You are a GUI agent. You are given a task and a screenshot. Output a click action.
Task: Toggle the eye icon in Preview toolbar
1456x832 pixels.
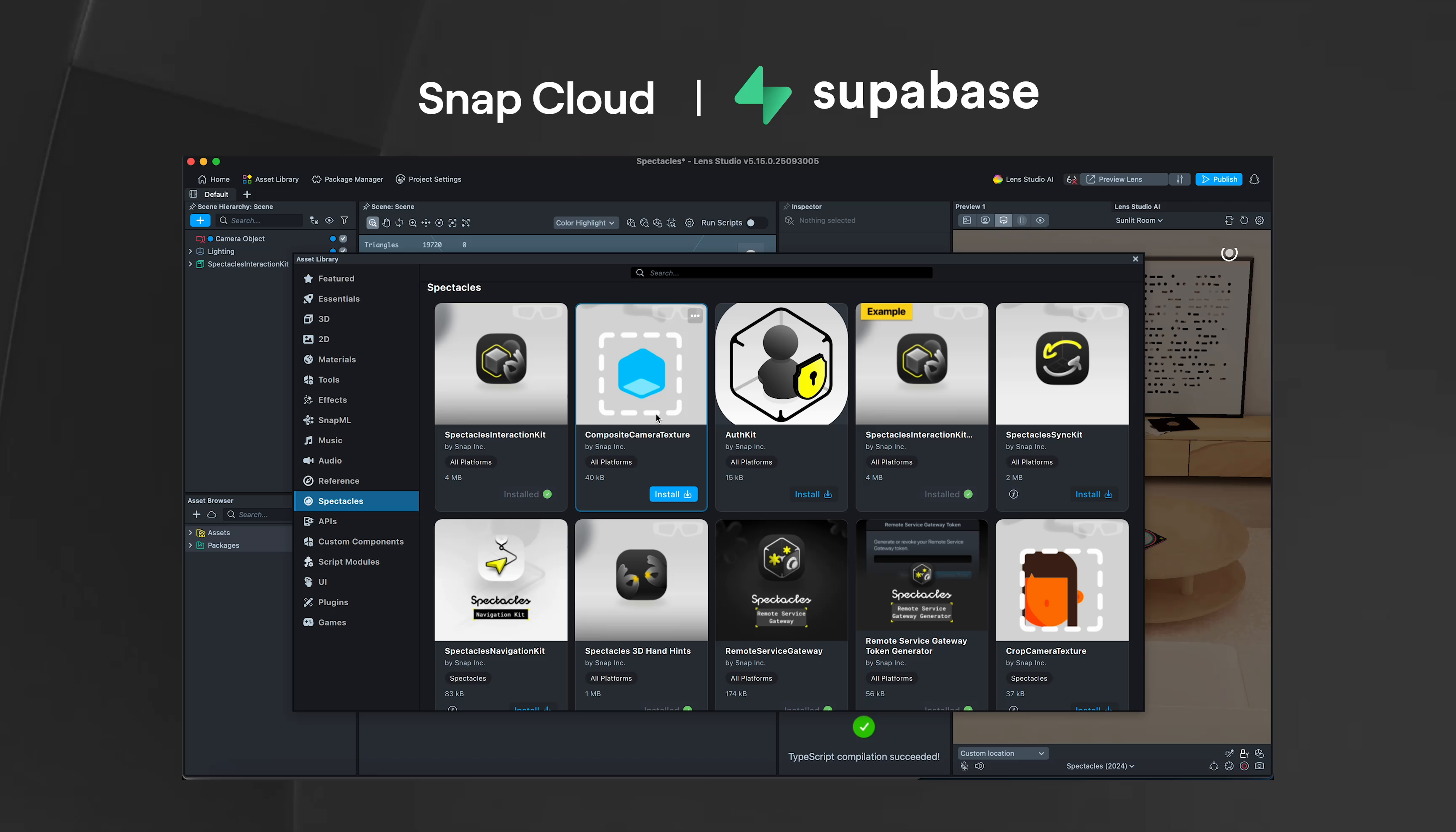1040,220
